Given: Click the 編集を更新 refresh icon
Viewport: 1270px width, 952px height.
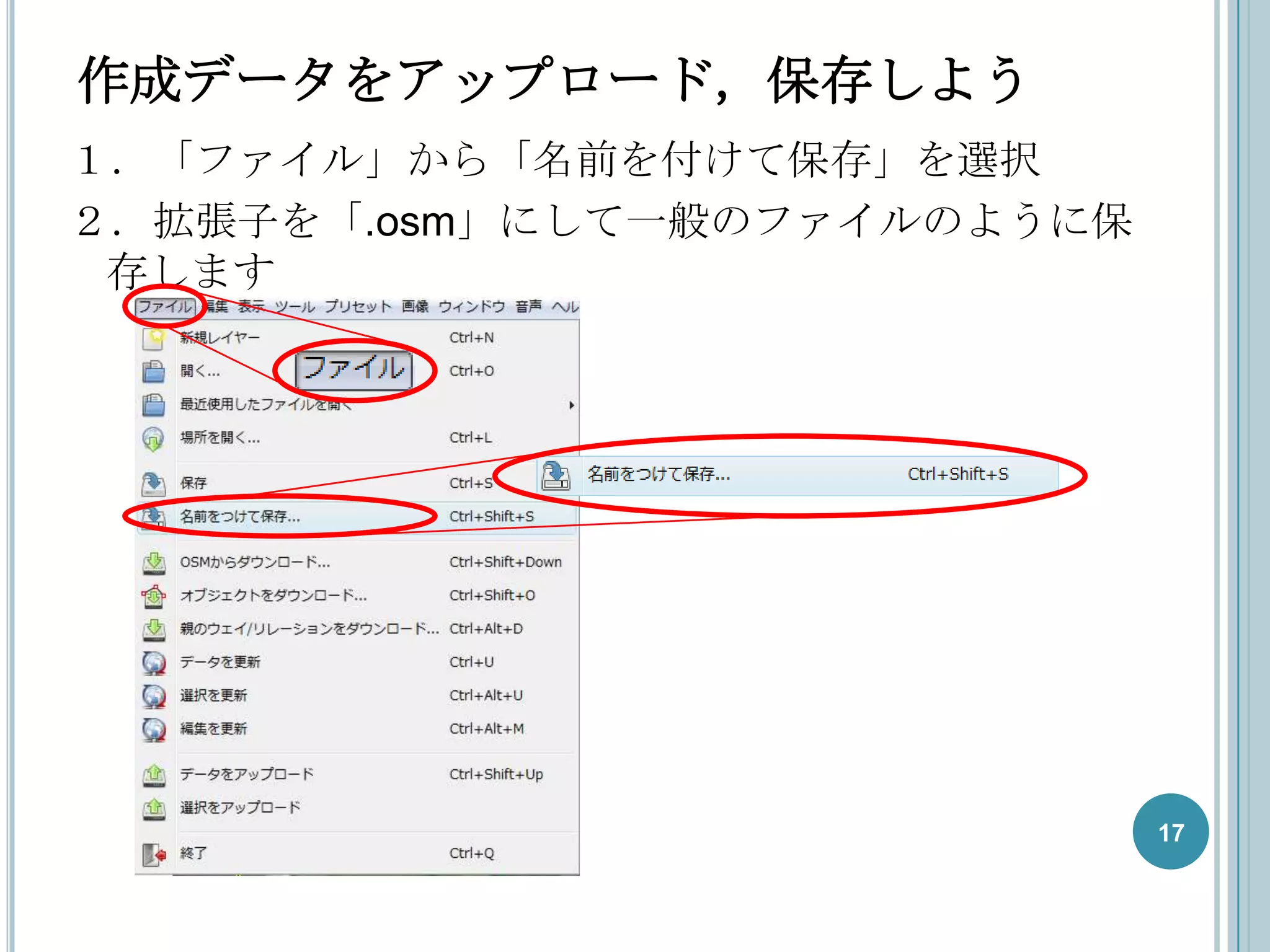Looking at the screenshot, I should [154, 729].
